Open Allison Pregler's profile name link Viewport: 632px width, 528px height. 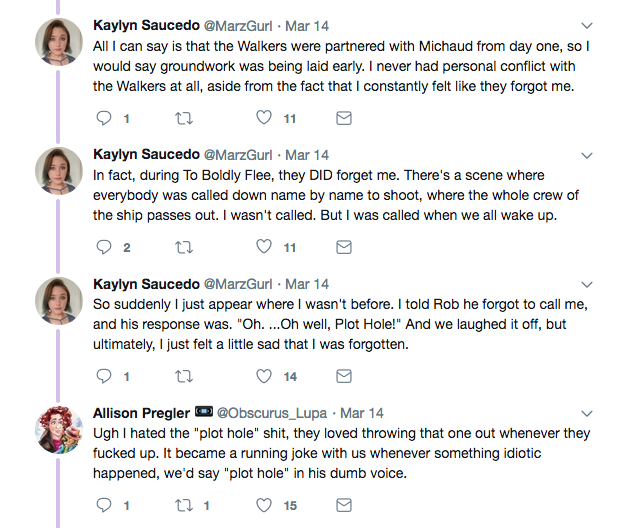pos(140,412)
